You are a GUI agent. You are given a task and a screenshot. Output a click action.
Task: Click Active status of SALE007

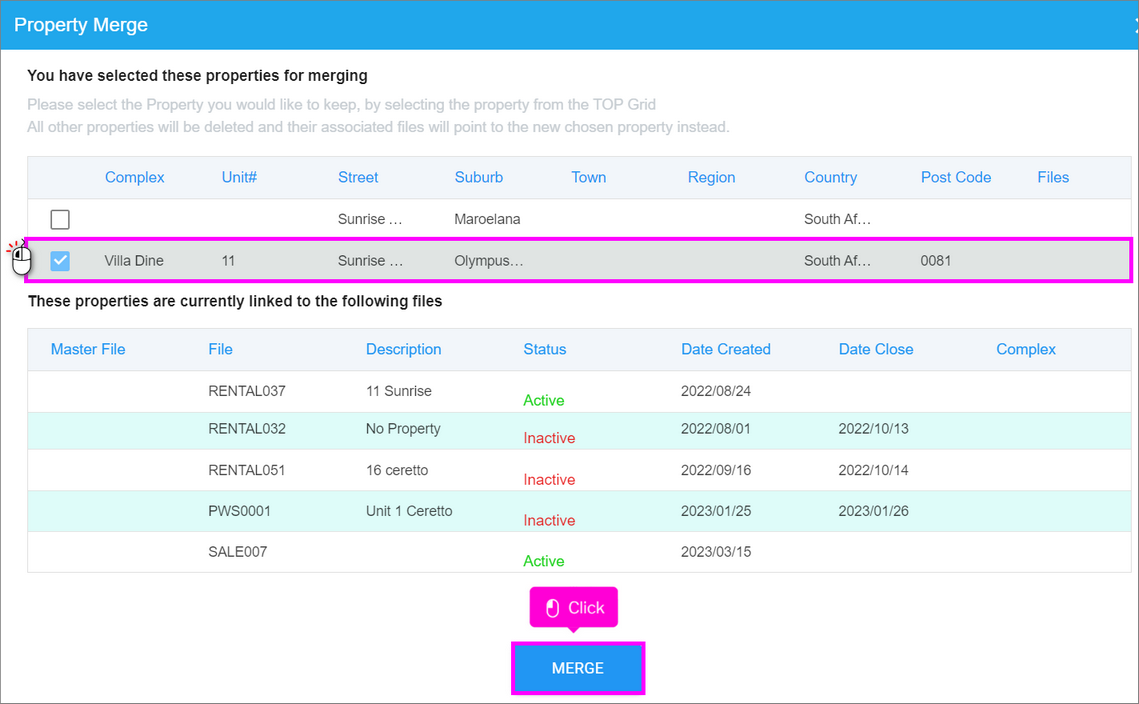pyautogui.click(x=544, y=561)
